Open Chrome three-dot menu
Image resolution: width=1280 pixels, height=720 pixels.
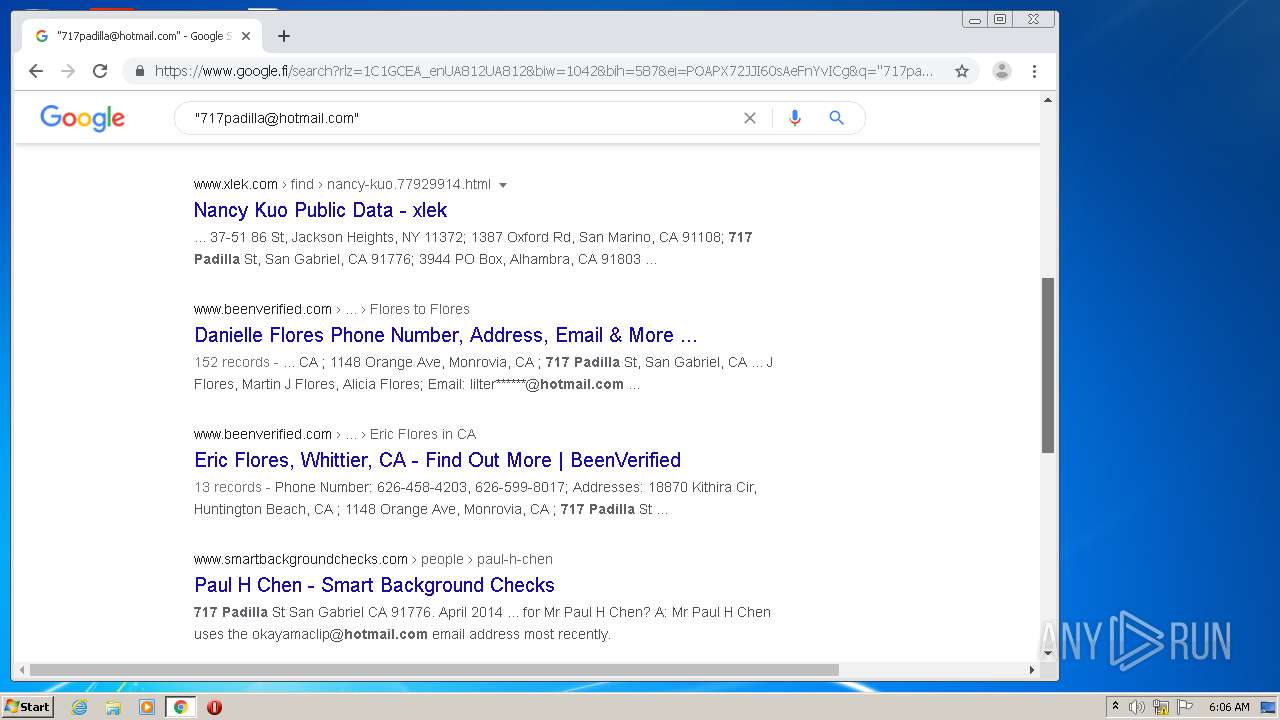[x=1034, y=71]
